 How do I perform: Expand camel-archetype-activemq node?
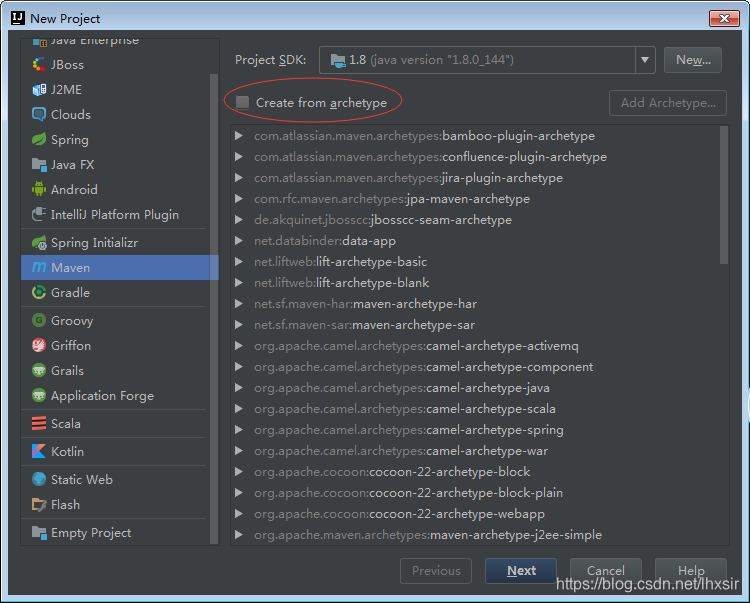239,346
